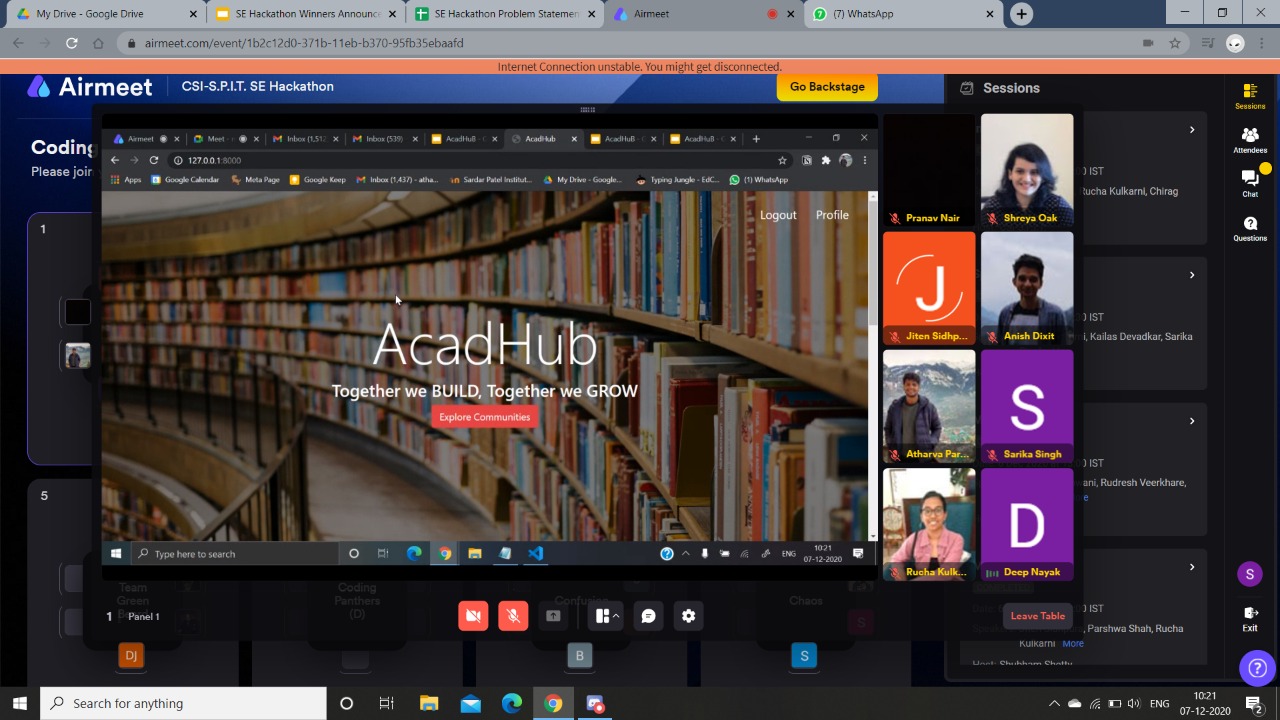Image resolution: width=1280 pixels, height=720 pixels.
Task: Expand the second session card chevron
Action: [1191, 275]
